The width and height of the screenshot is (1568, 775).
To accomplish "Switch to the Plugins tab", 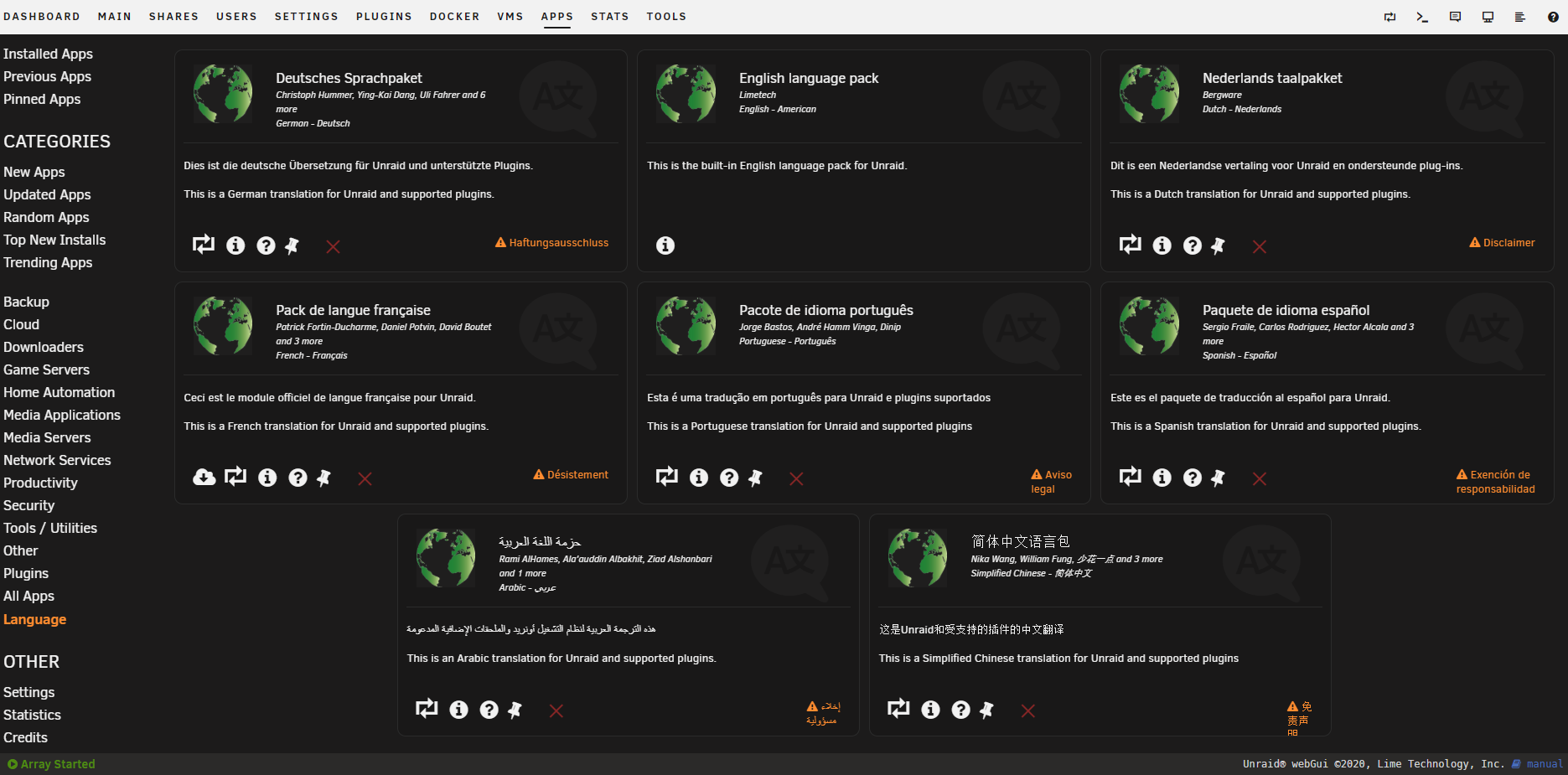I will pos(384,17).
